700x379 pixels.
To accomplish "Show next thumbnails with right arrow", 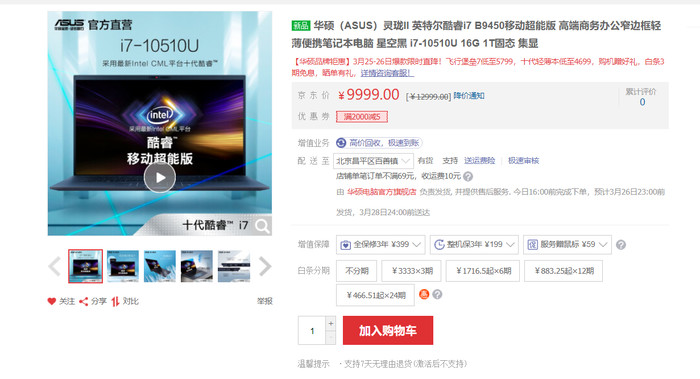I will point(265,267).
